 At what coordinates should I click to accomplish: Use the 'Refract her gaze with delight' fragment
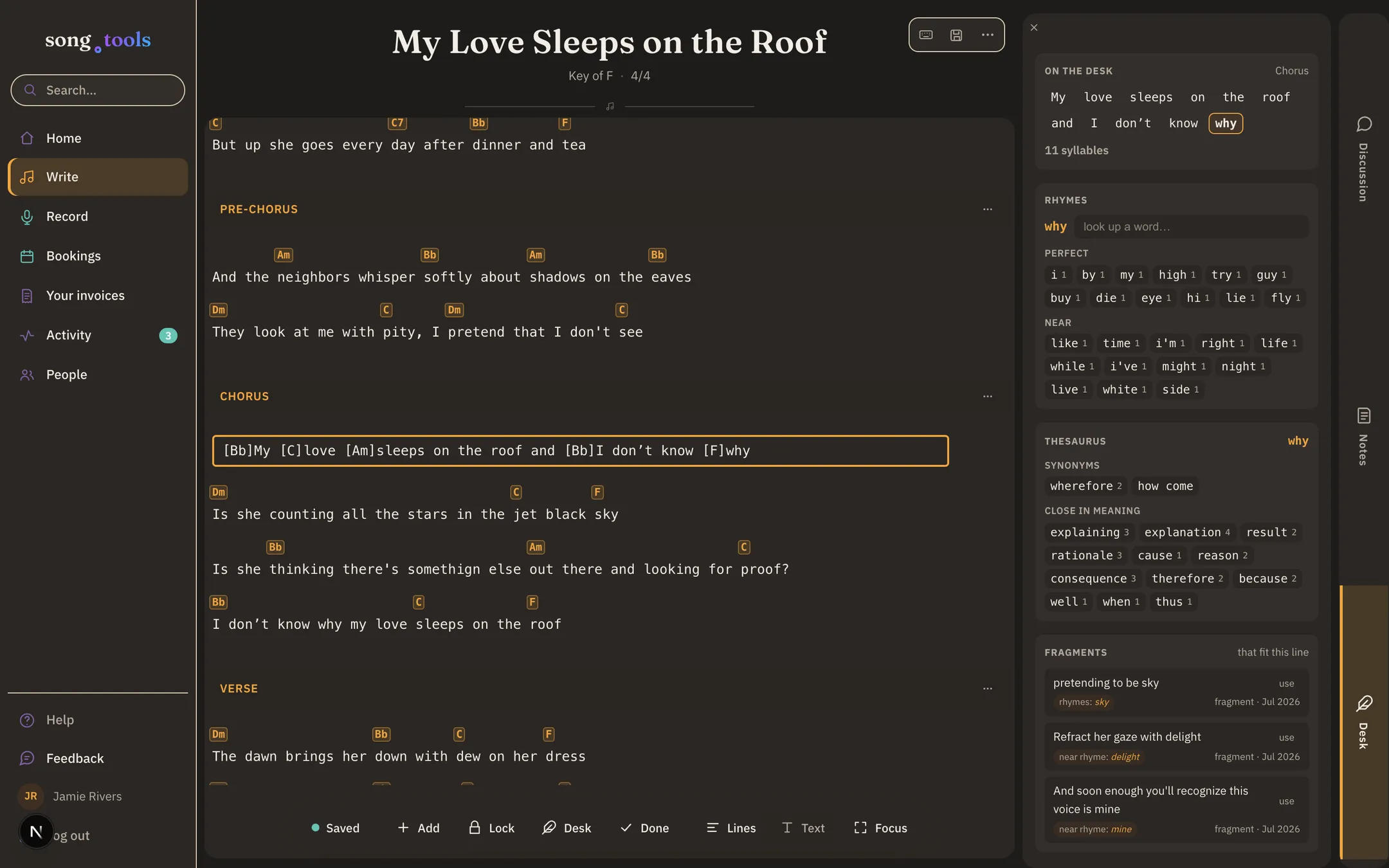click(1286, 737)
